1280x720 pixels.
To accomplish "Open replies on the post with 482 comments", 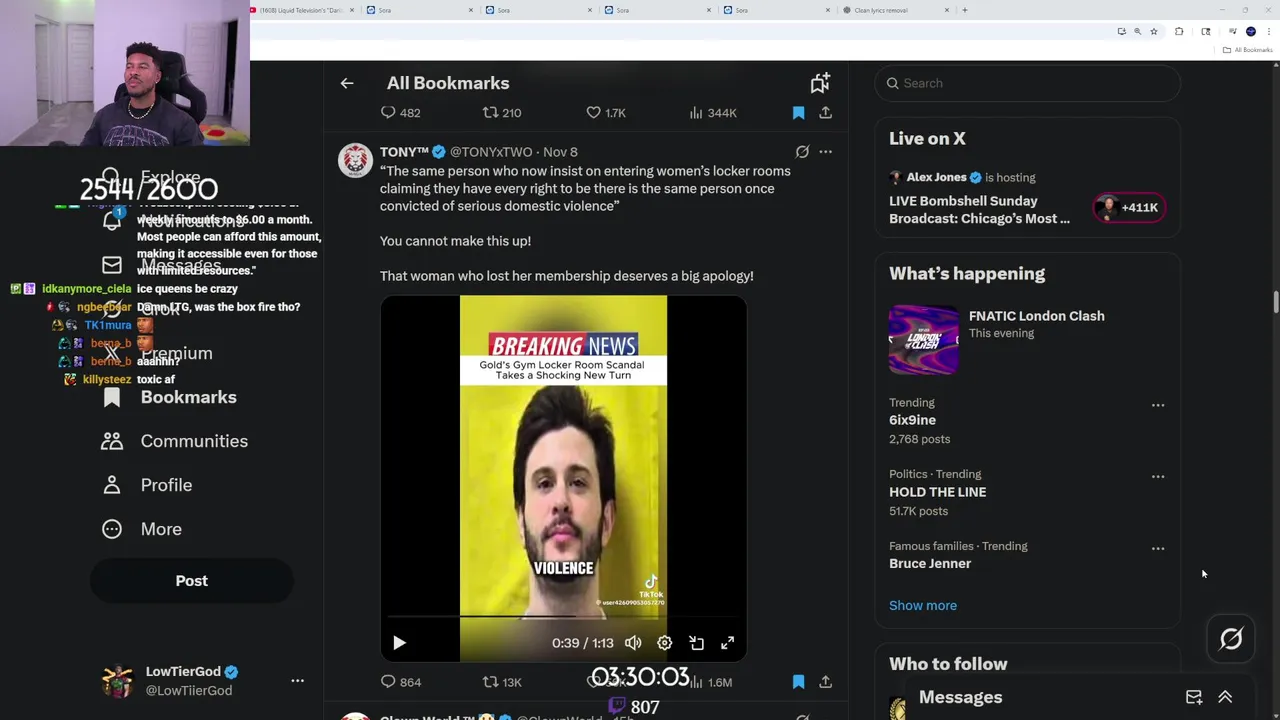I will pos(401,113).
